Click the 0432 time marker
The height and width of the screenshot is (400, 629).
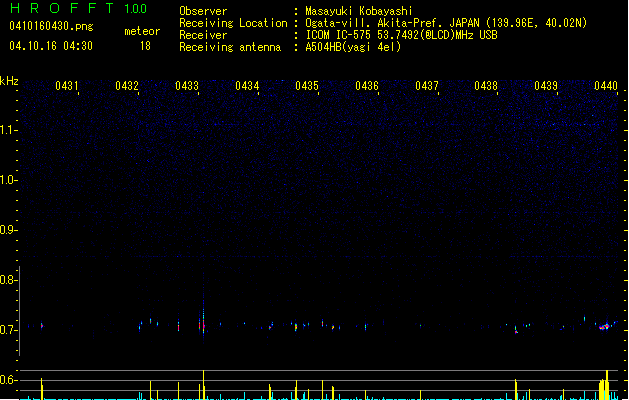coord(127,86)
